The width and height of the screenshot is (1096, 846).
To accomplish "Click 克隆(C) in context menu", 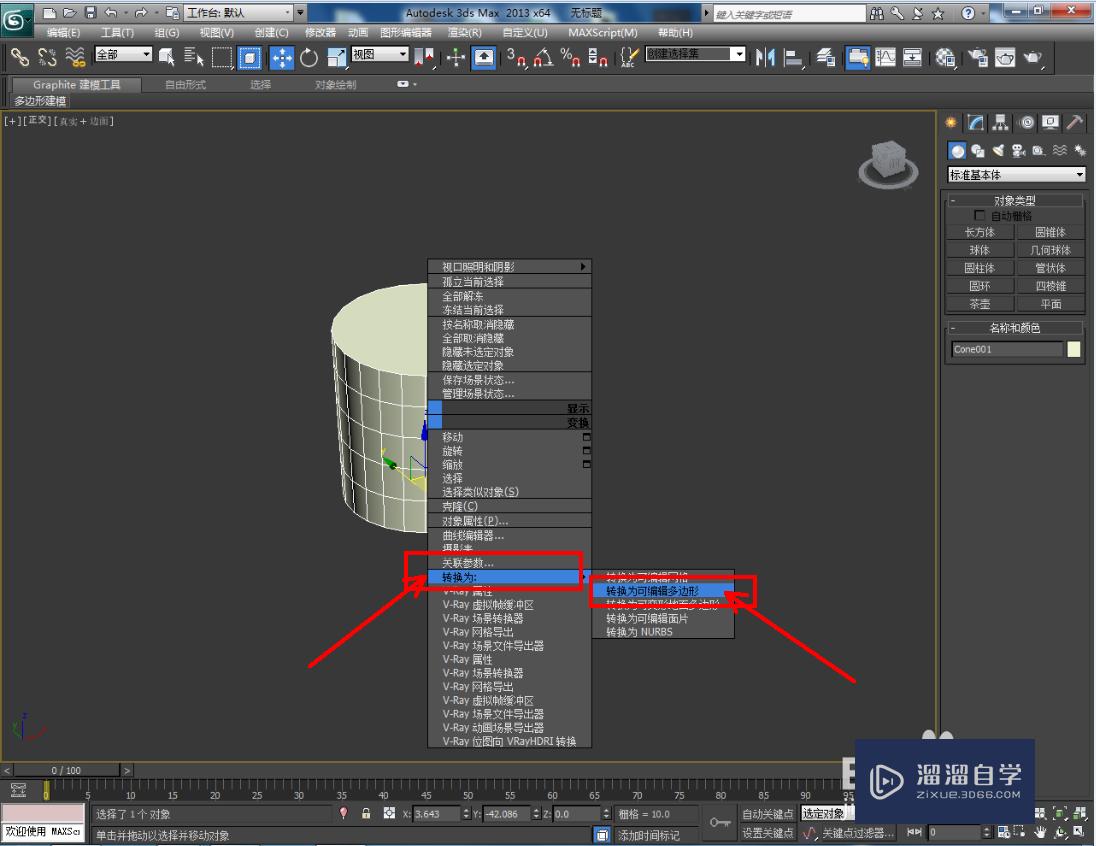I will pyautogui.click(x=510, y=506).
